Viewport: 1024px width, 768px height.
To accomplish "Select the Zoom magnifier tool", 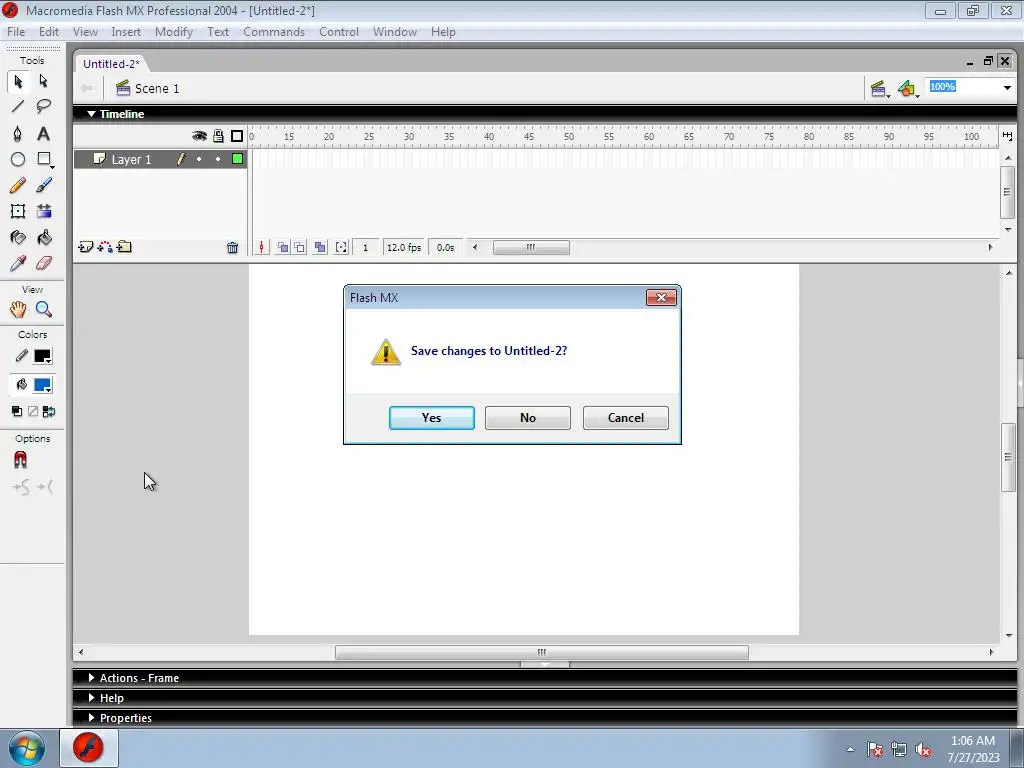I will pyautogui.click(x=44, y=310).
